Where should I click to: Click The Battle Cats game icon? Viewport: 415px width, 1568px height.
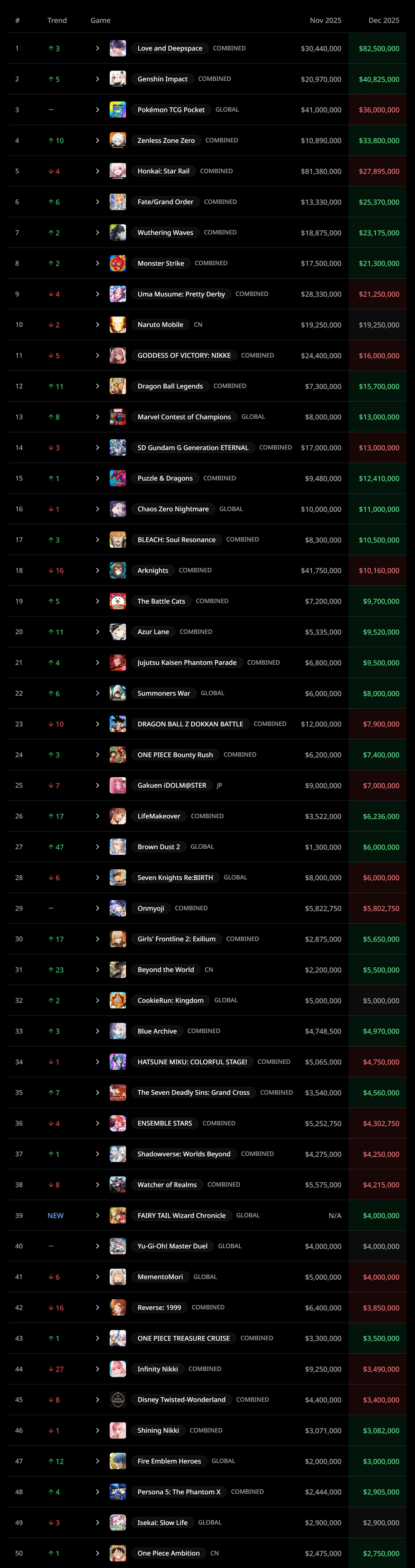(x=118, y=601)
